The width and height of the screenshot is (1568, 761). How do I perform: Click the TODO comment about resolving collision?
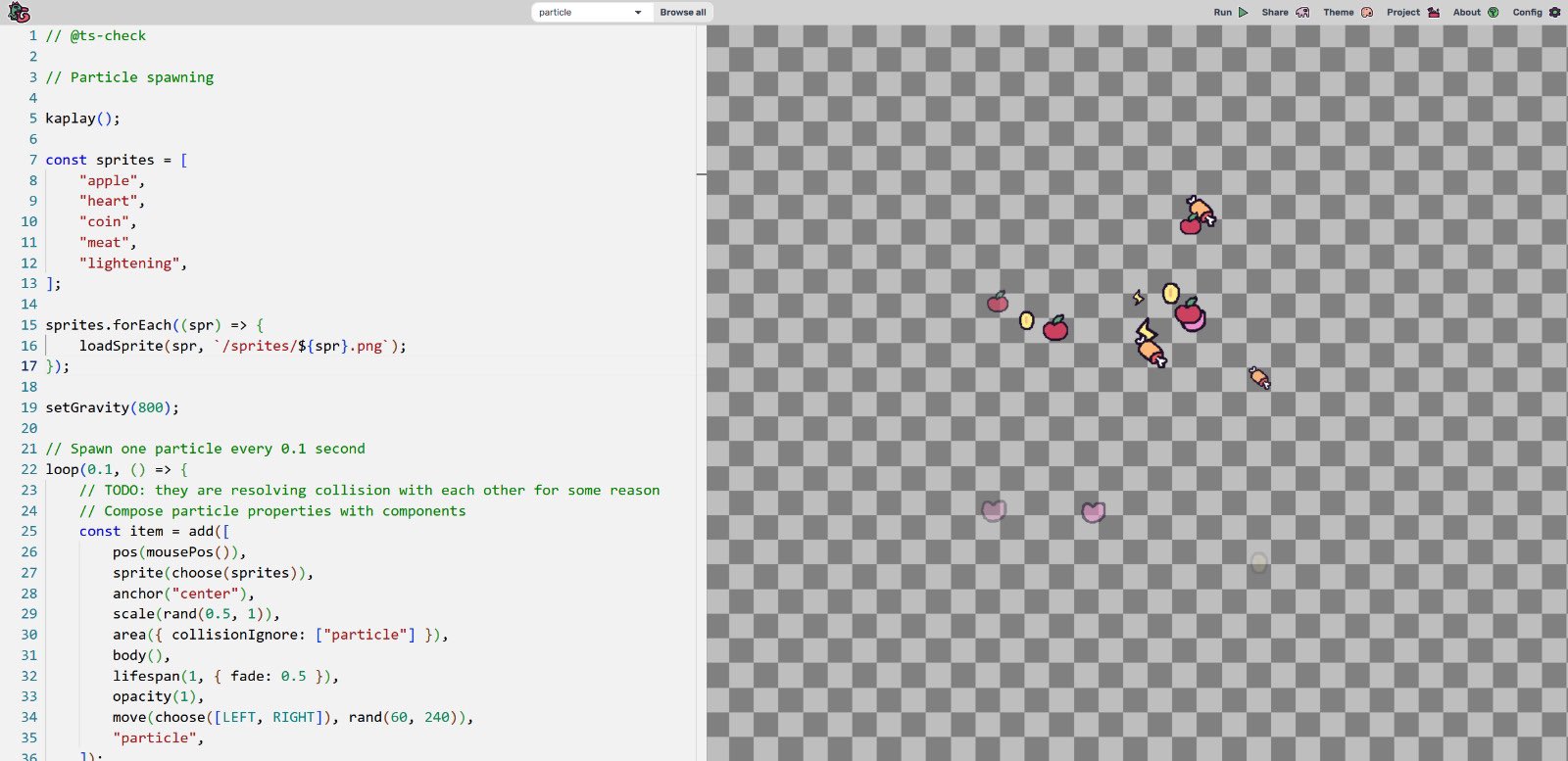[x=369, y=490]
